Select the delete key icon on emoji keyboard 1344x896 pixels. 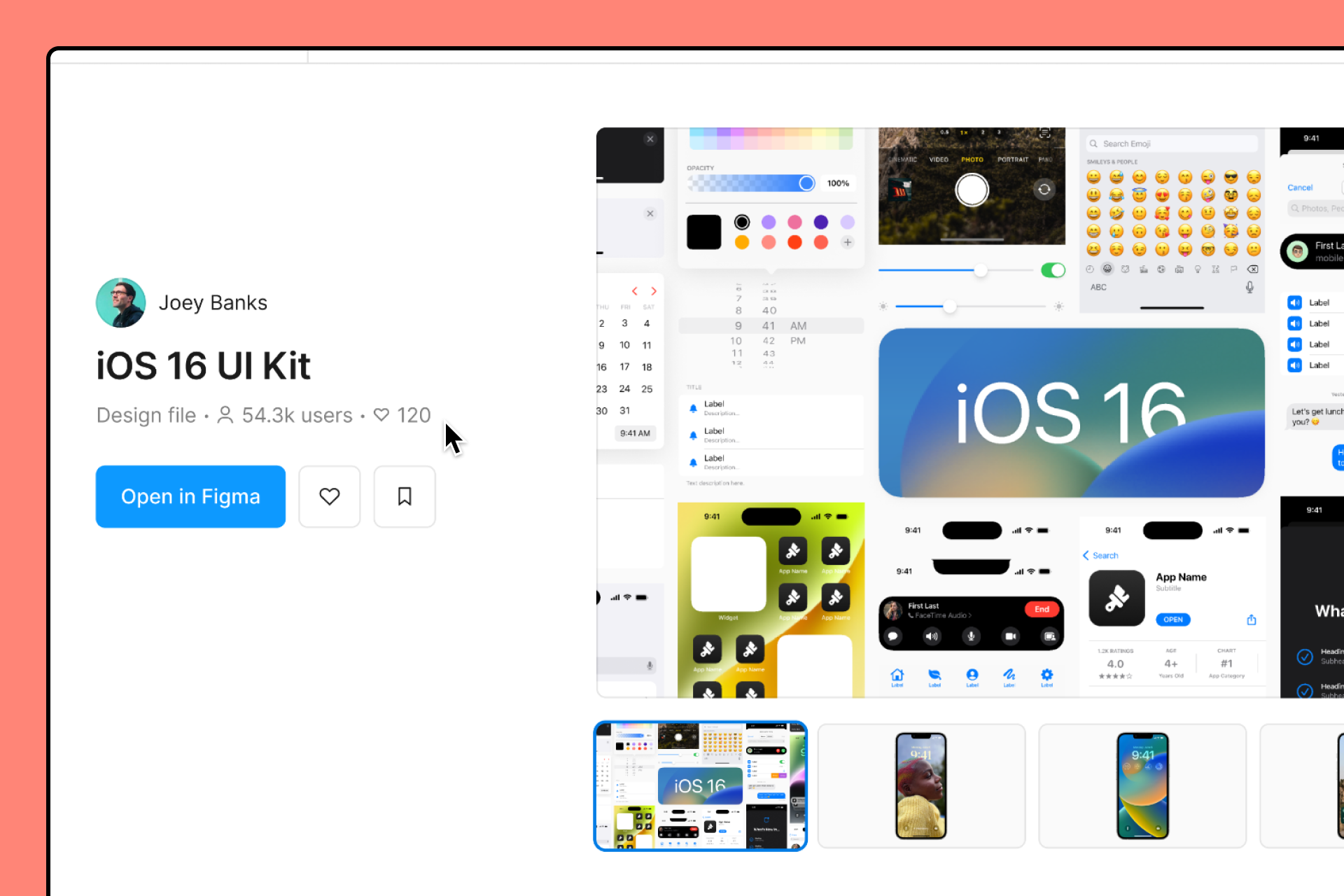pyautogui.click(x=1252, y=269)
